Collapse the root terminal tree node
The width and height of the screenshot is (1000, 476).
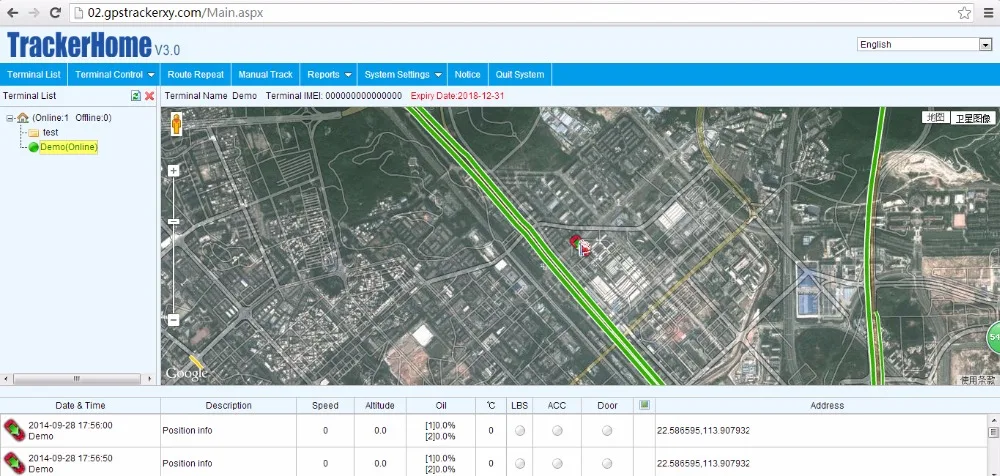9,118
